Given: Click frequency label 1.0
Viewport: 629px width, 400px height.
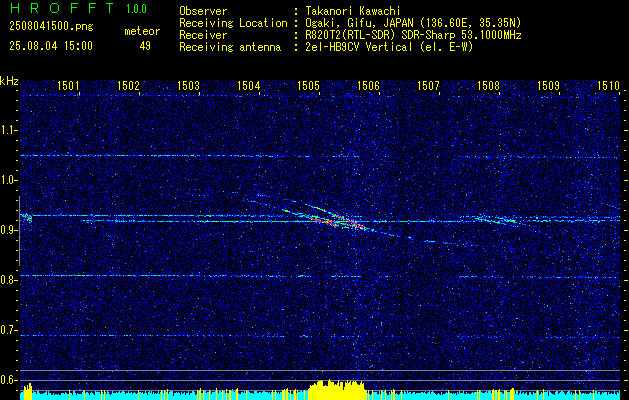Looking at the screenshot, I should coord(8,181).
